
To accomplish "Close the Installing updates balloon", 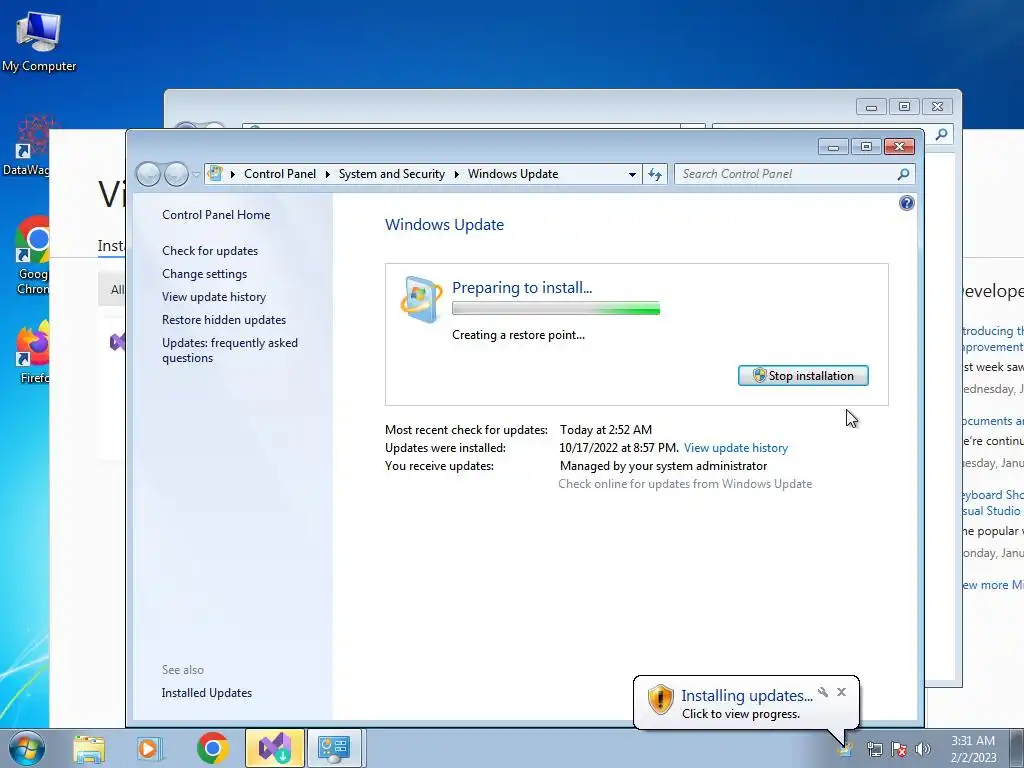I will pos(842,692).
